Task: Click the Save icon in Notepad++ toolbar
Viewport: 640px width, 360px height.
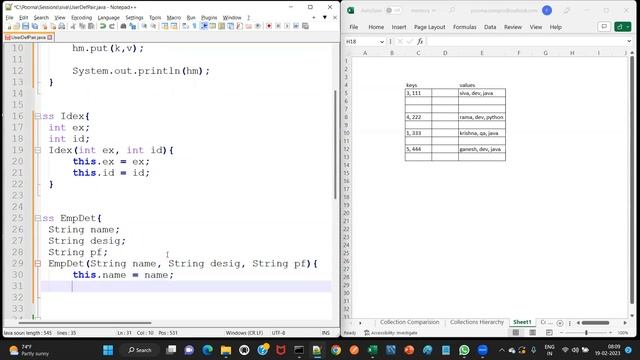Action: 25,26
